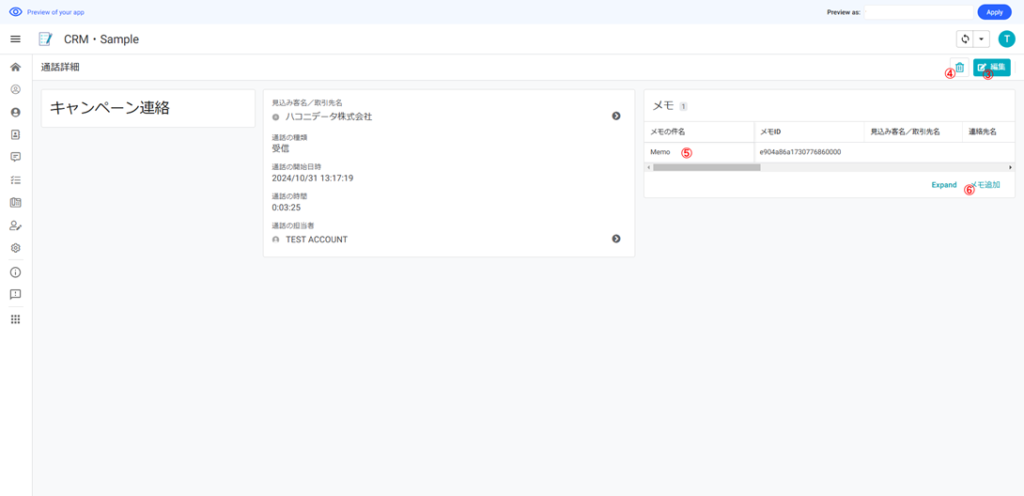The image size is (1024, 496).
Task: Click the call duration value 0:03:25
Action: coord(285,208)
